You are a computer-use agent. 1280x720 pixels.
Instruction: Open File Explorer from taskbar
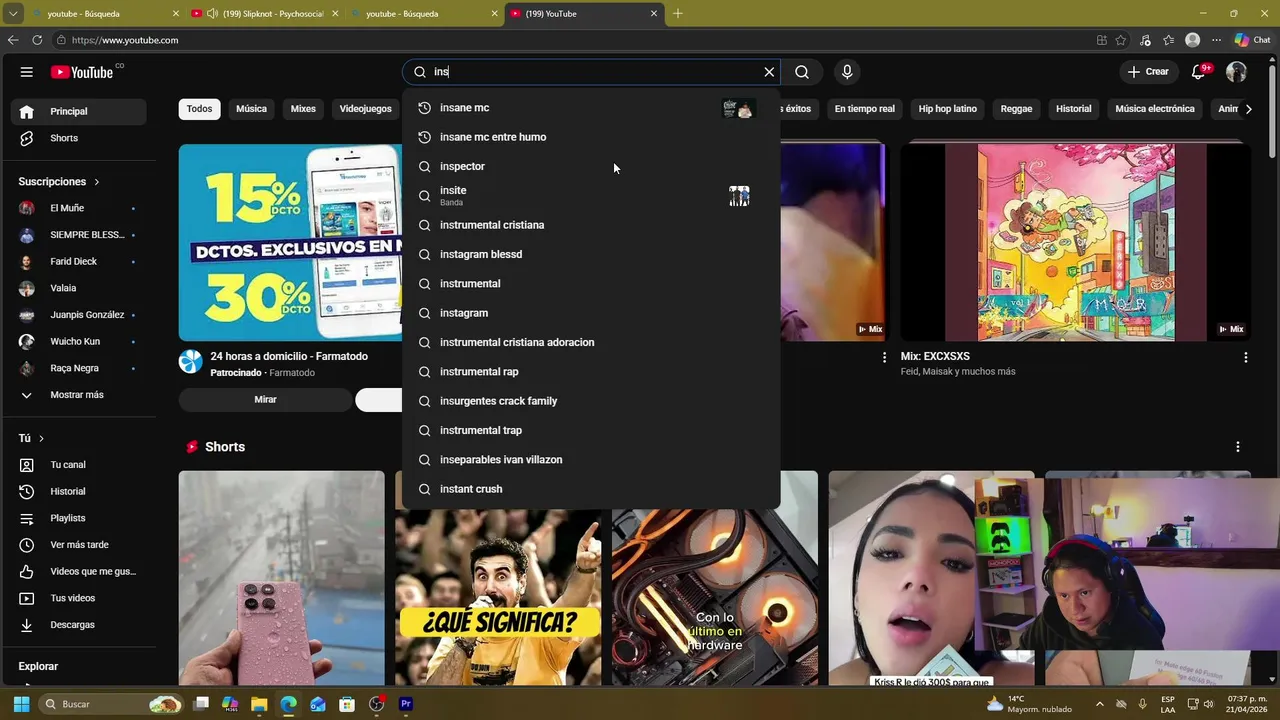tap(259, 704)
